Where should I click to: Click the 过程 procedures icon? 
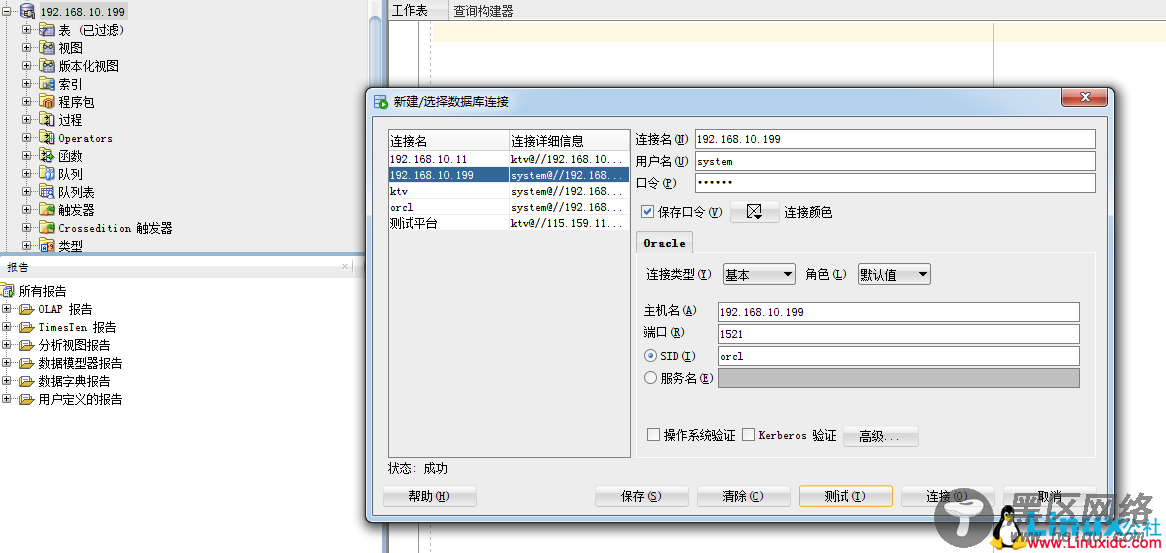47,120
